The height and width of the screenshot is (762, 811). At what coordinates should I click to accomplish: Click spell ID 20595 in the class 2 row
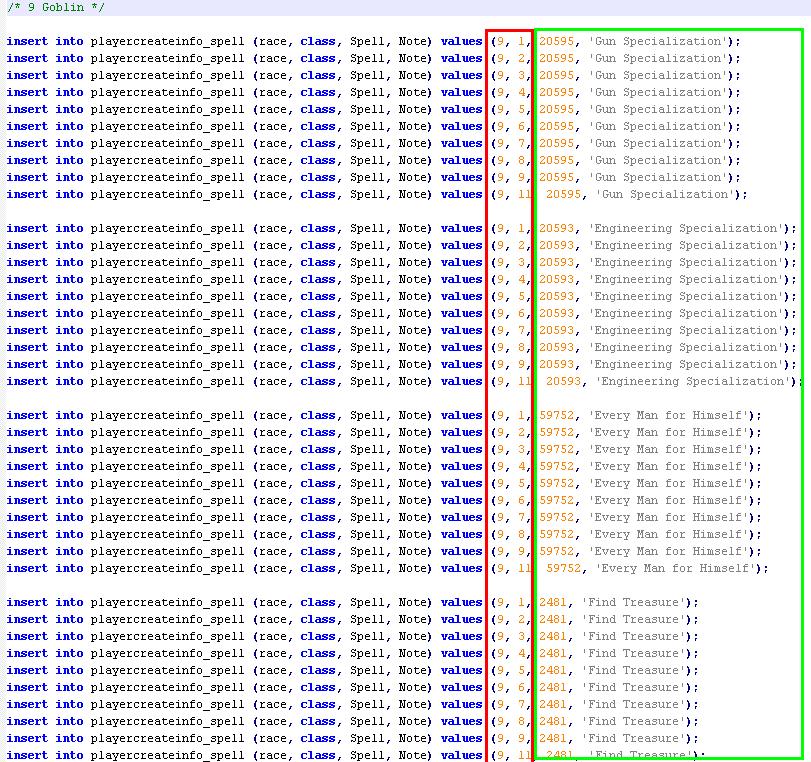click(x=557, y=58)
